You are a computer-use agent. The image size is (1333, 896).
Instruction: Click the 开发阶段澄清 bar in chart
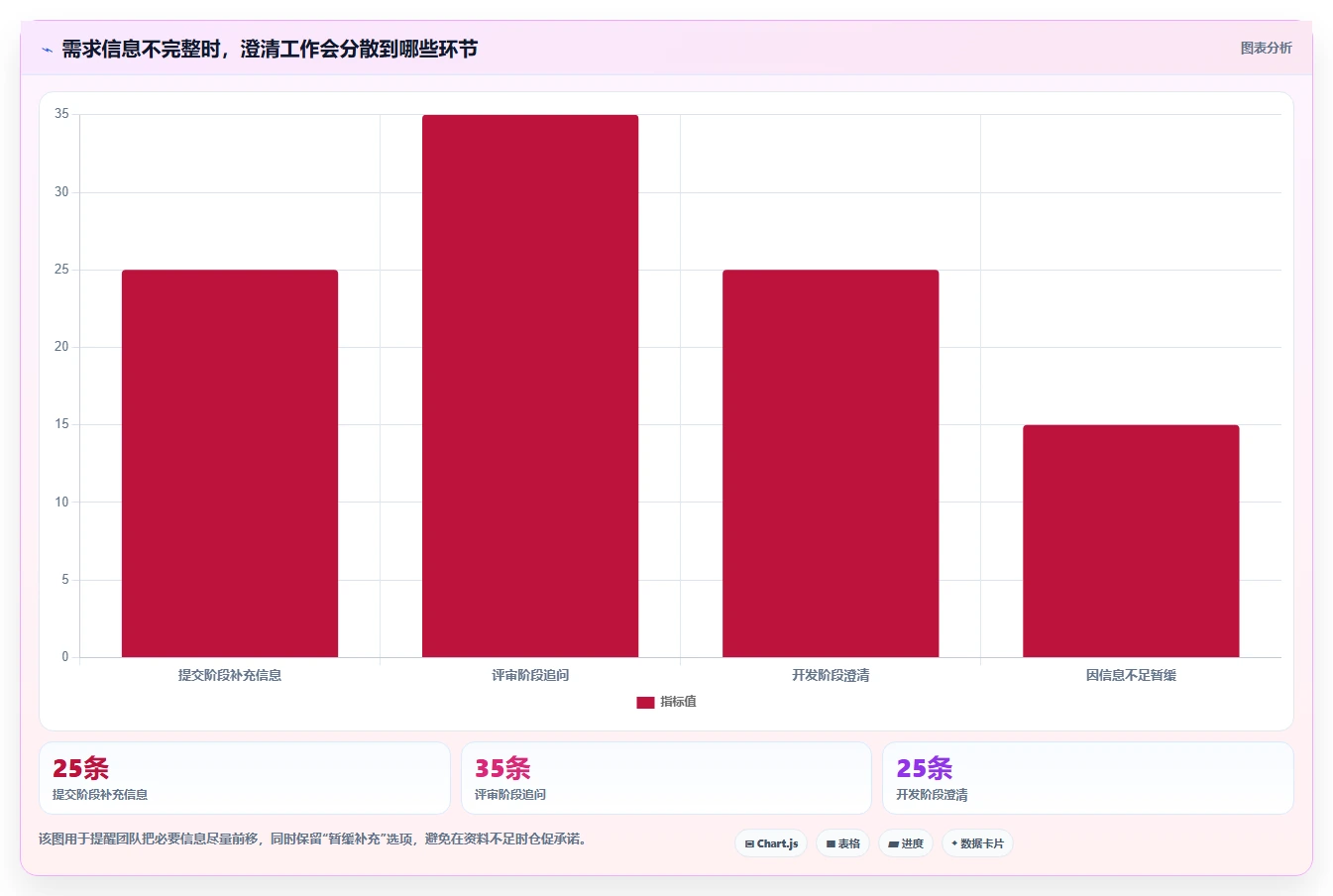pos(831,463)
